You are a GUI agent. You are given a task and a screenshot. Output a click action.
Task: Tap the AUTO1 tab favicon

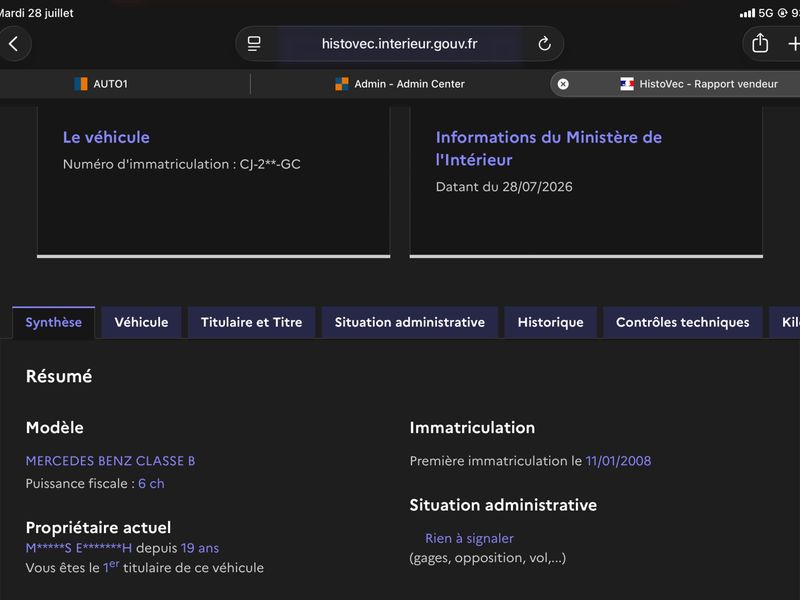pyautogui.click(x=81, y=84)
